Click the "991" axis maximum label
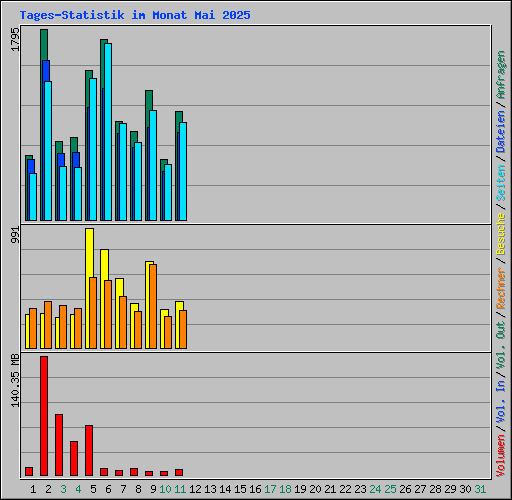 point(15,235)
